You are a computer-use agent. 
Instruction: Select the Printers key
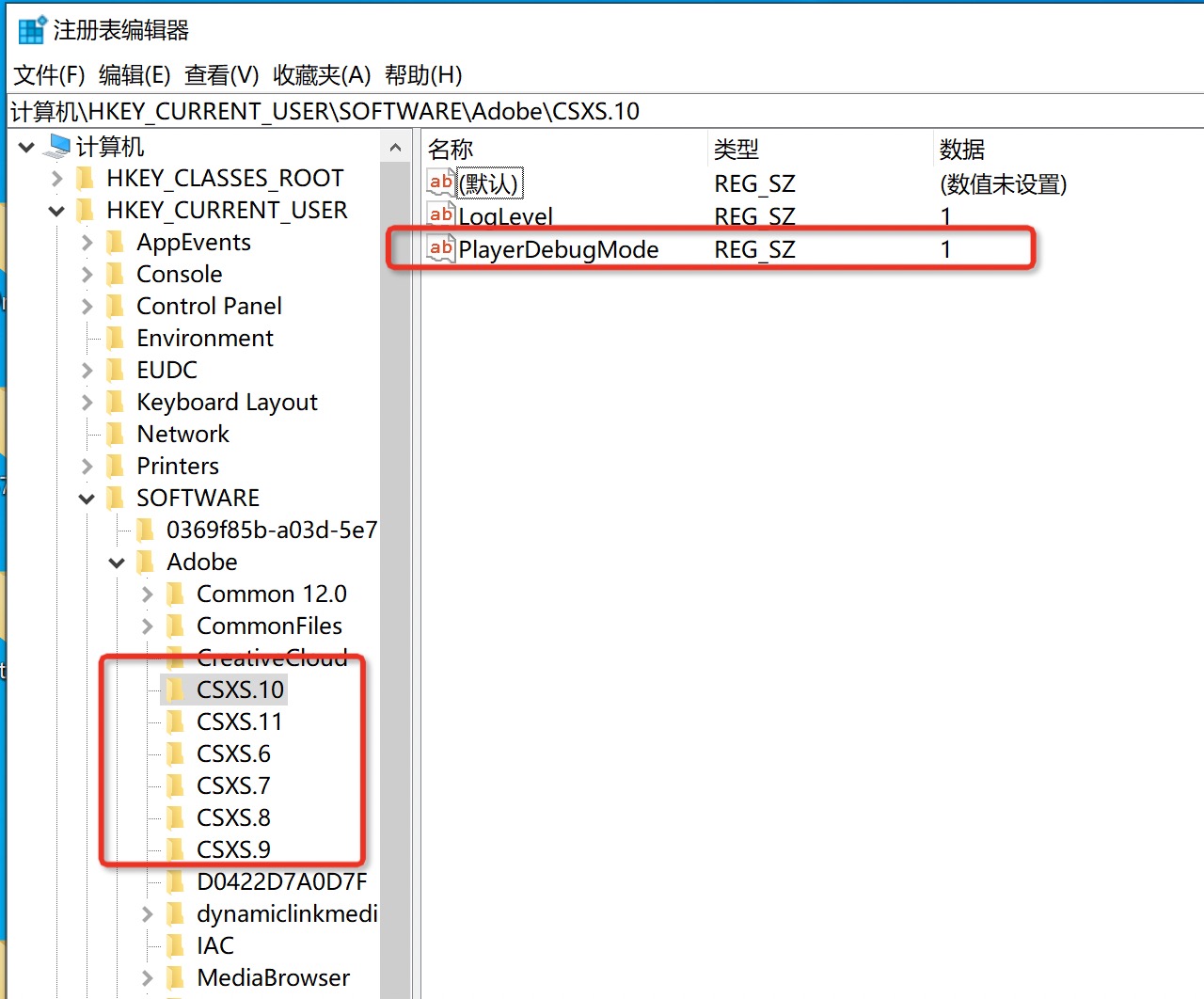point(178,467)
